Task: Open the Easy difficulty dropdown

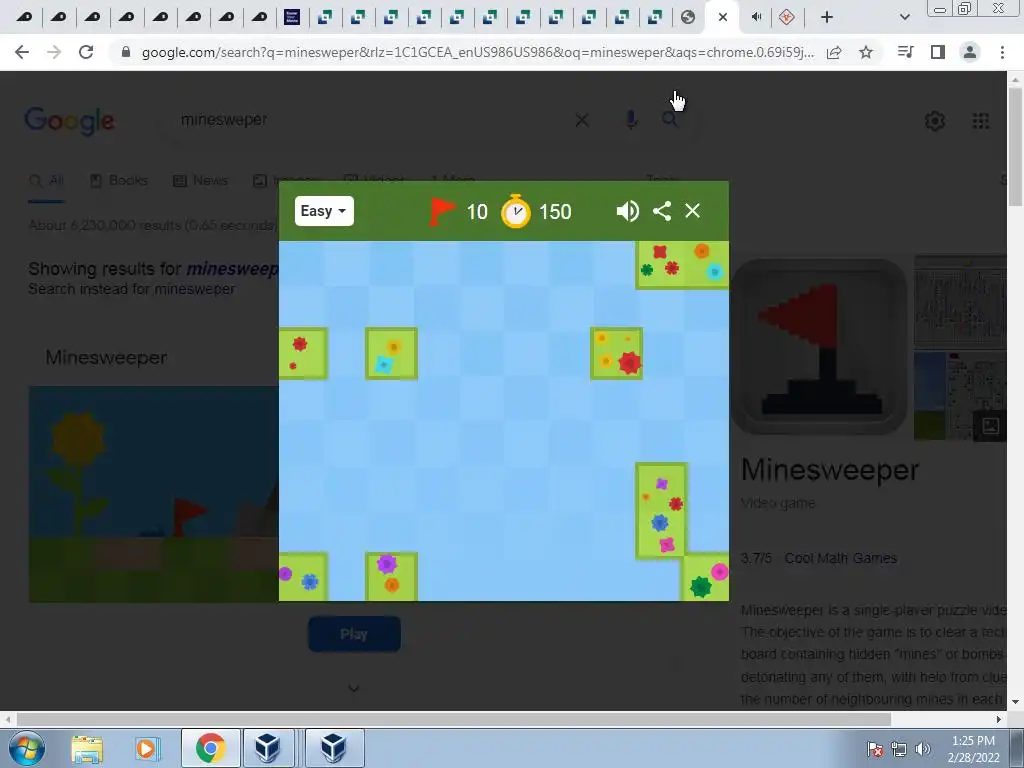Action: click(x=324, y=211)
